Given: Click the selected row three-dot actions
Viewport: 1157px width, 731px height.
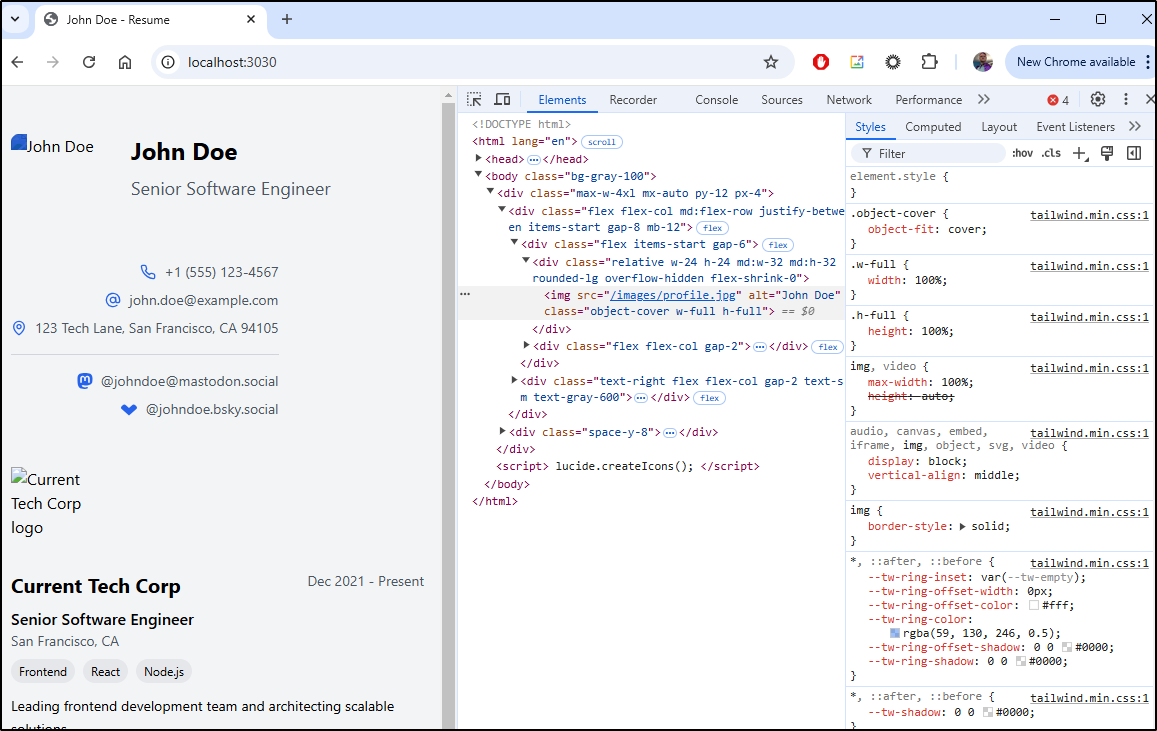Looking at the screenshot, I should [x=465, y=294].
